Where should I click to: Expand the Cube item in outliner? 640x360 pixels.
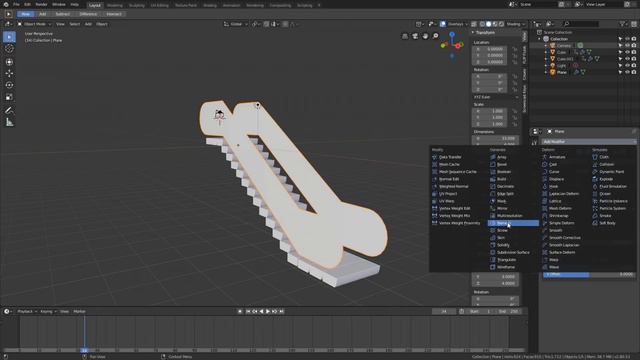(x=546, y=52)
